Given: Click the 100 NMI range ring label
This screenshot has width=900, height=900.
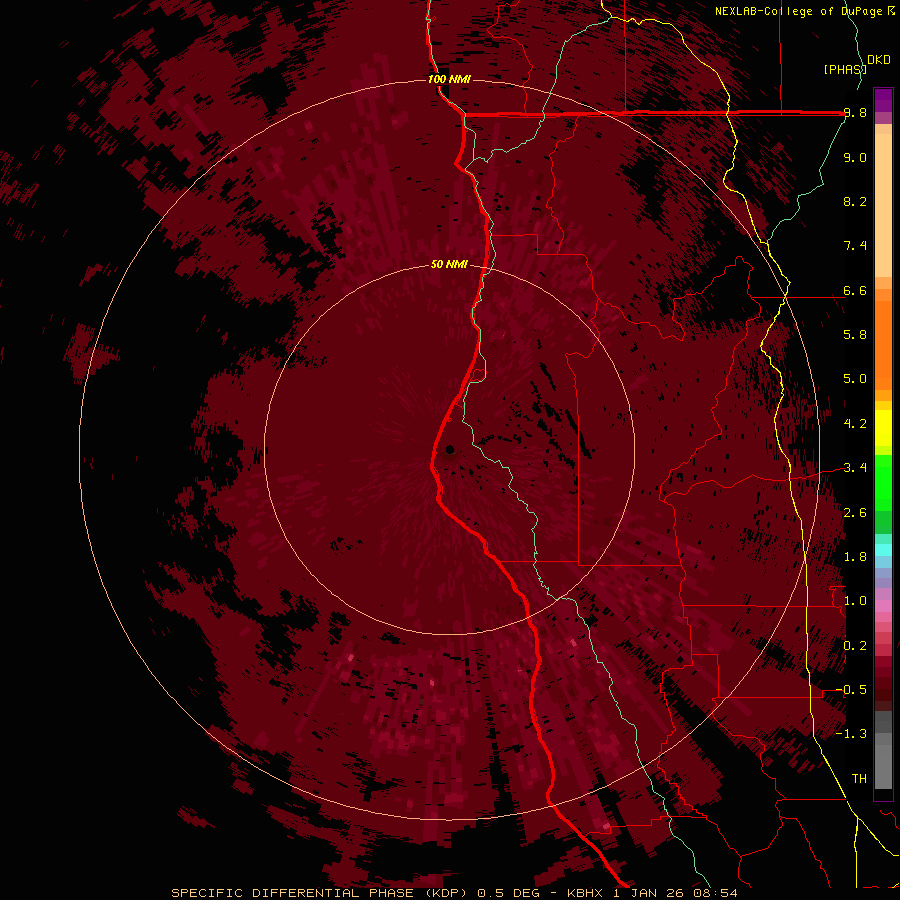Looking at the screenshot, I should (x=449, y=79).
